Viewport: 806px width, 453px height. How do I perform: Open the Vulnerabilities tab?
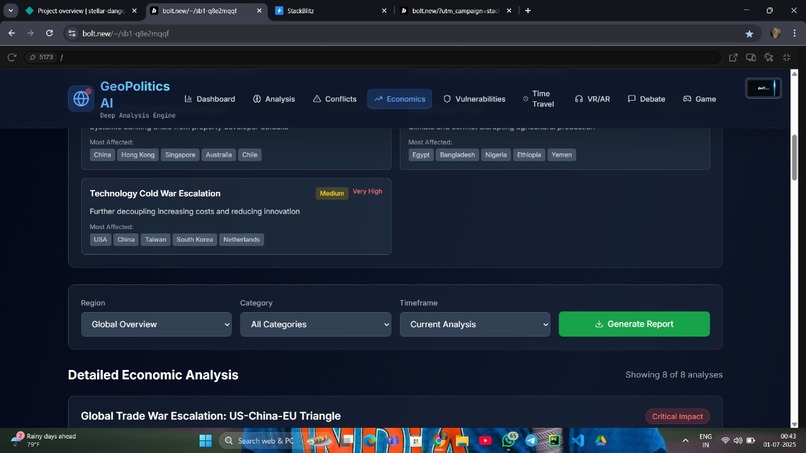tap(474, 99)
